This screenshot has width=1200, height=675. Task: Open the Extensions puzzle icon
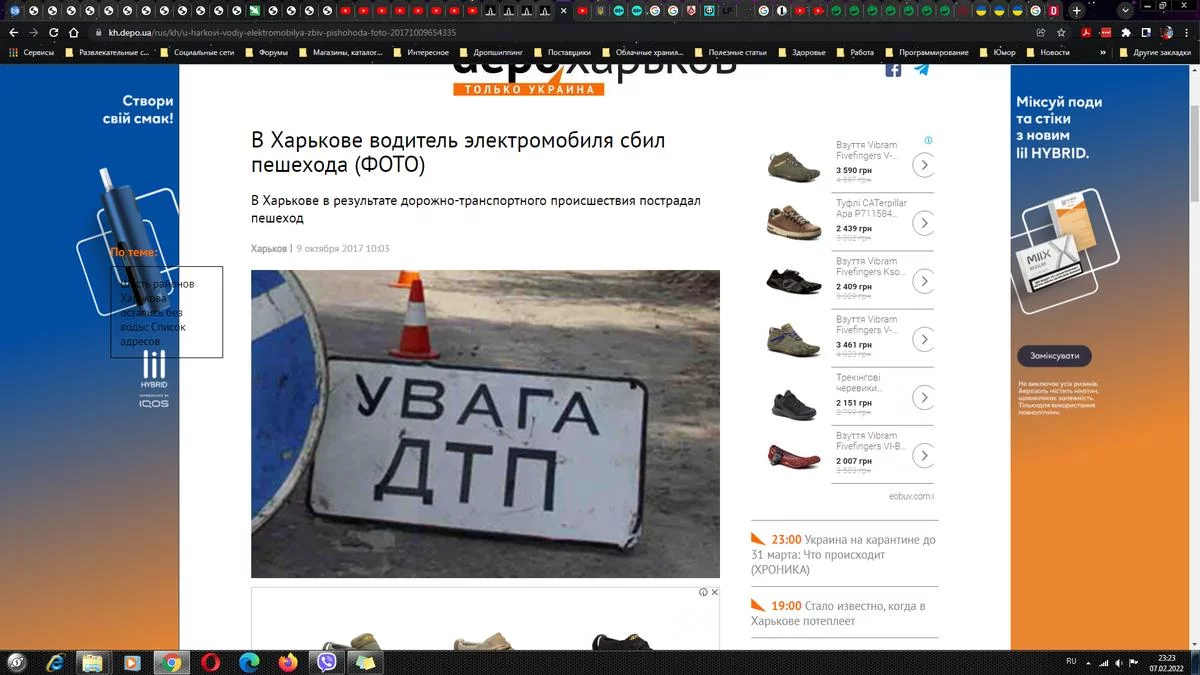tap(1126, 32)
